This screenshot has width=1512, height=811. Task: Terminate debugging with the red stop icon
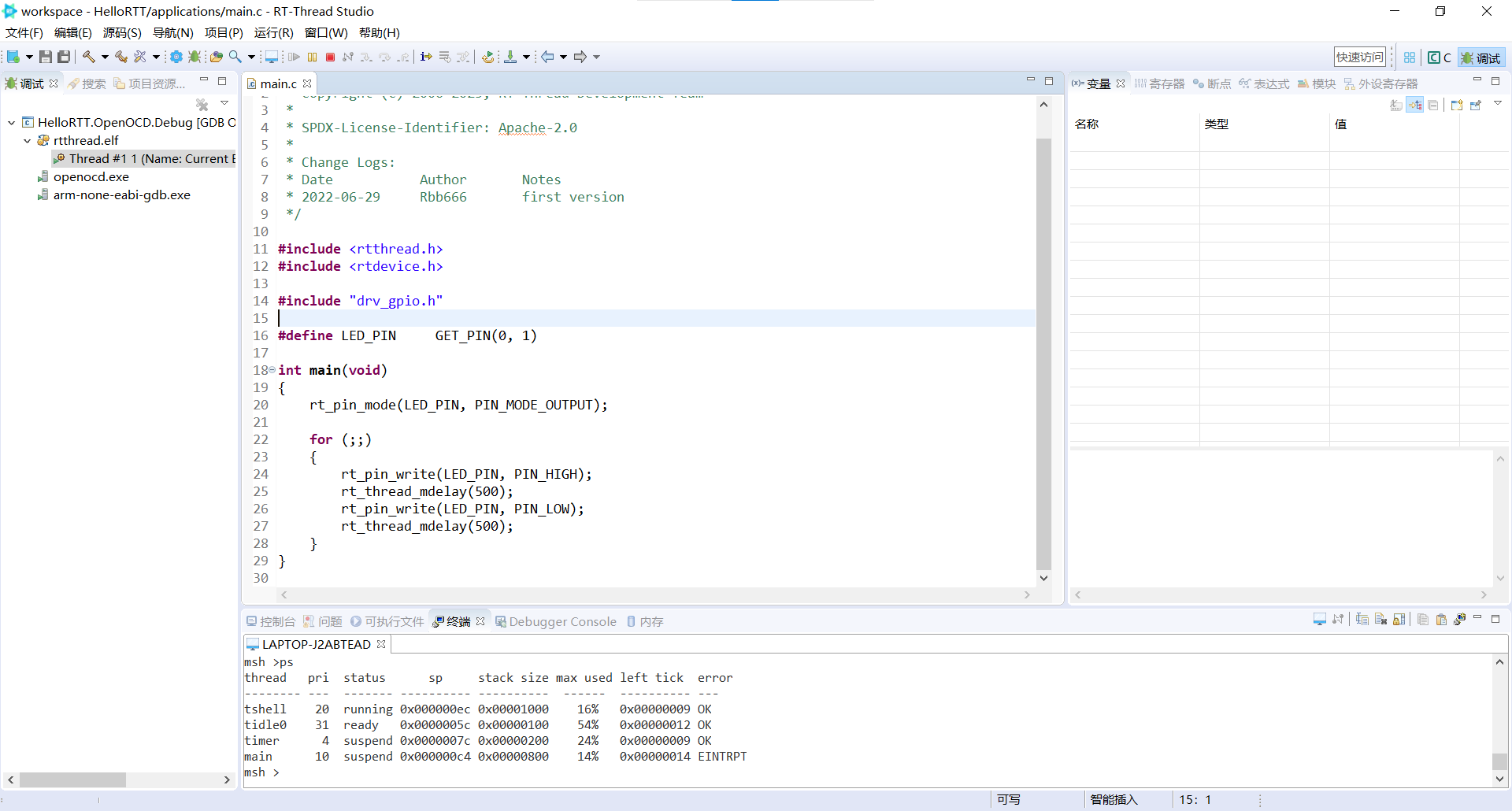[x=330, y=57]
